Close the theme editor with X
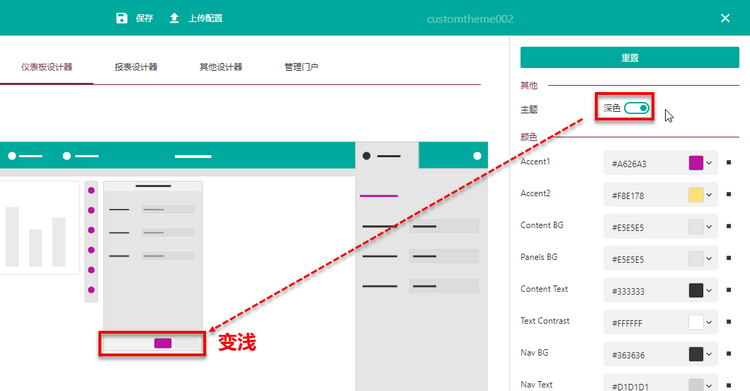750x391 pixels. [x=725, y=18]
